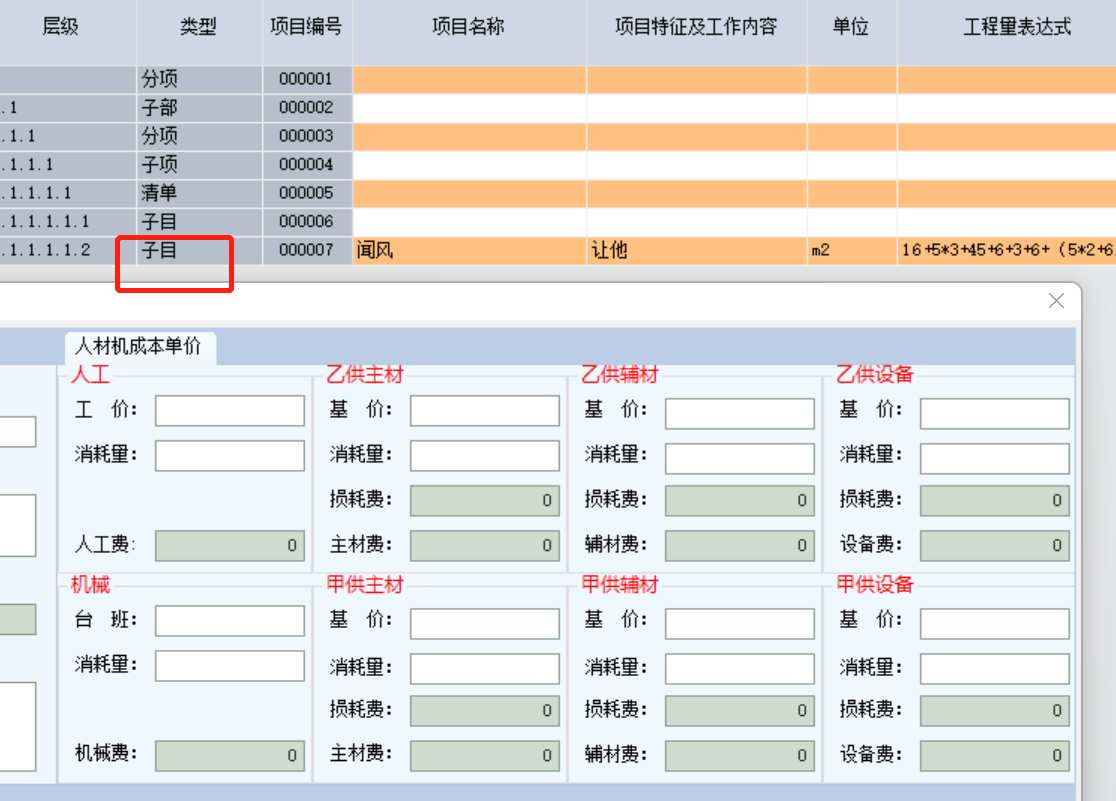Image resolution: width=1116 pixels, height=801 pixels.
Task: Click the 闻风 project name cell
Action: coord(469,250)
